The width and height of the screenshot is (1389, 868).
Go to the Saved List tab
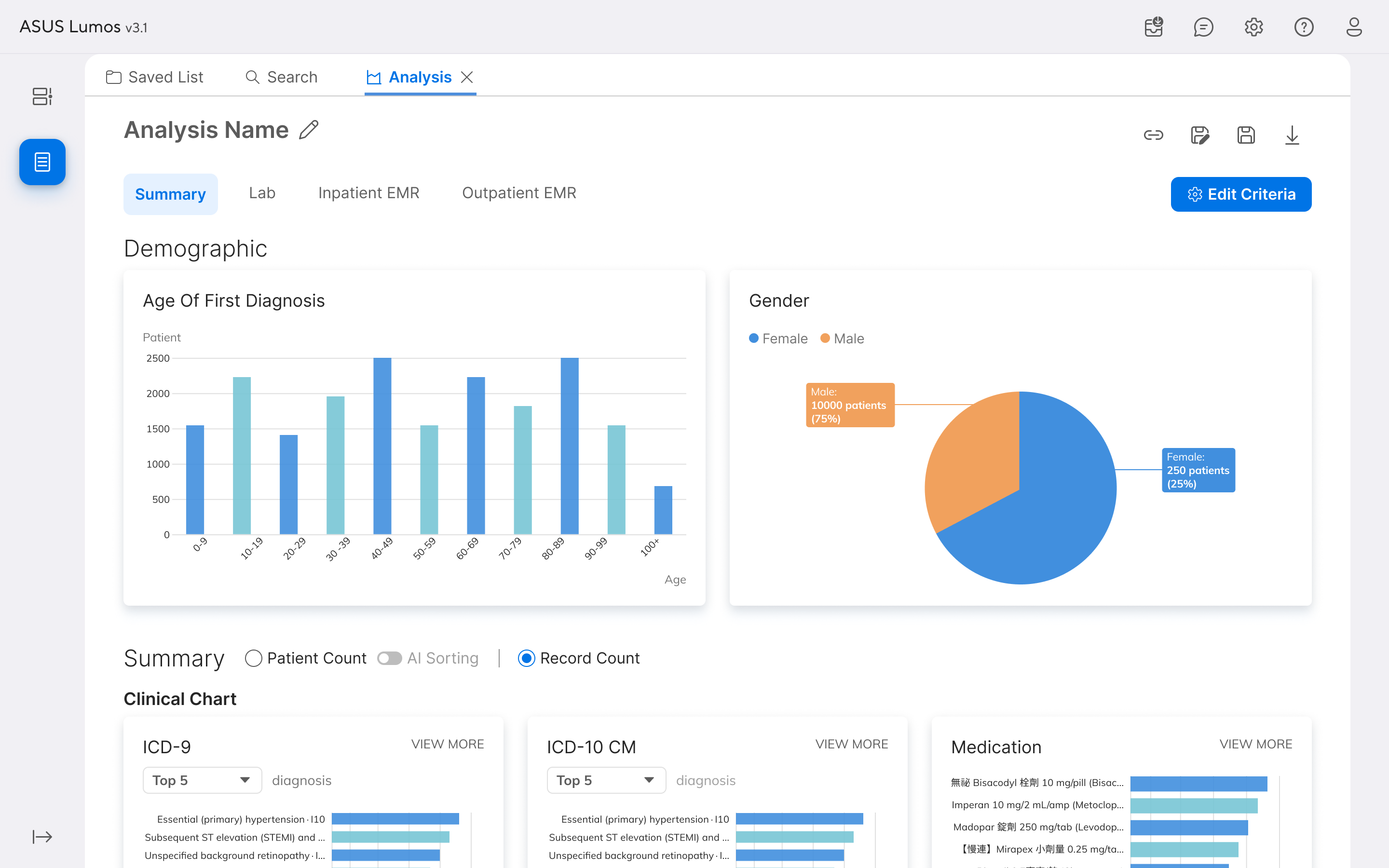click(x=155, y=77)
